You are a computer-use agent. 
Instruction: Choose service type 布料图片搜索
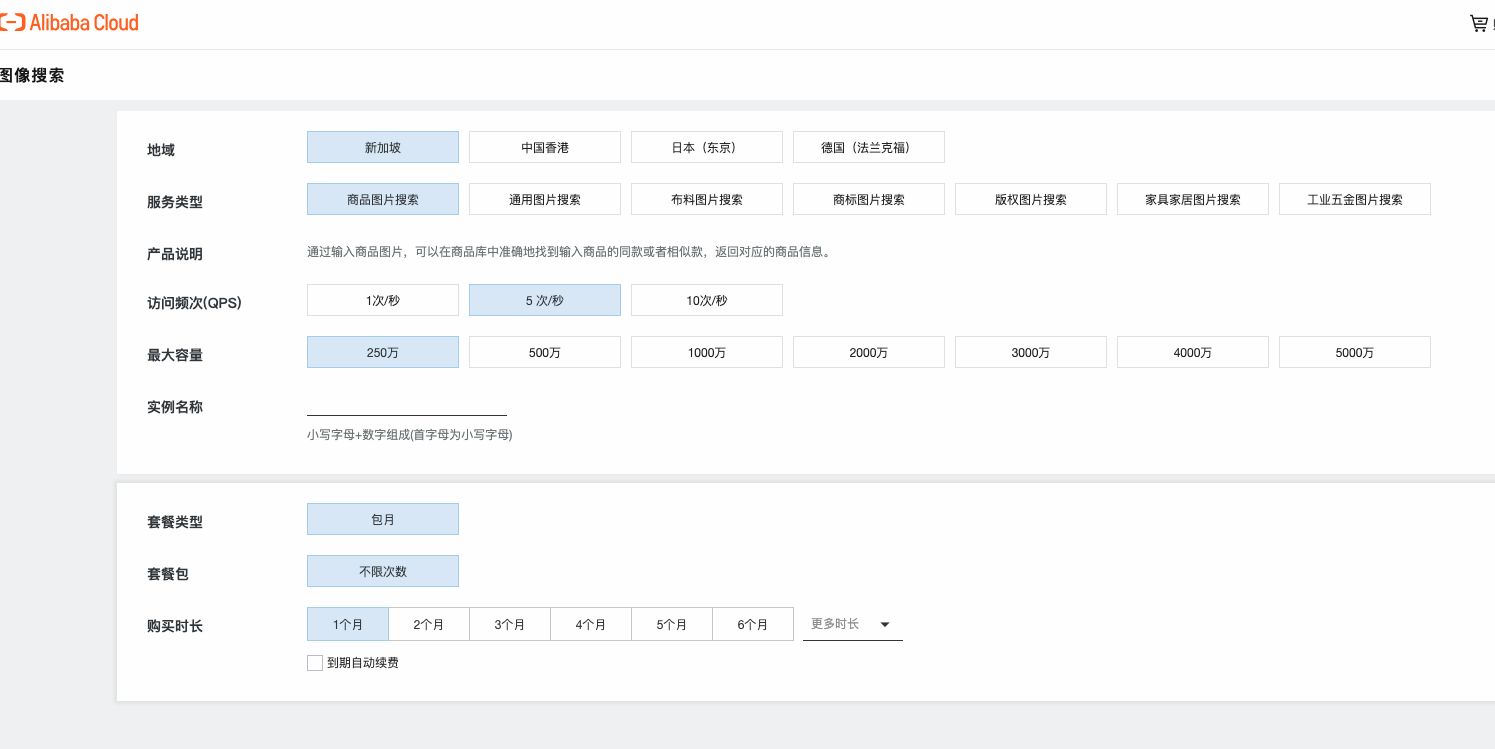(707, 199)
